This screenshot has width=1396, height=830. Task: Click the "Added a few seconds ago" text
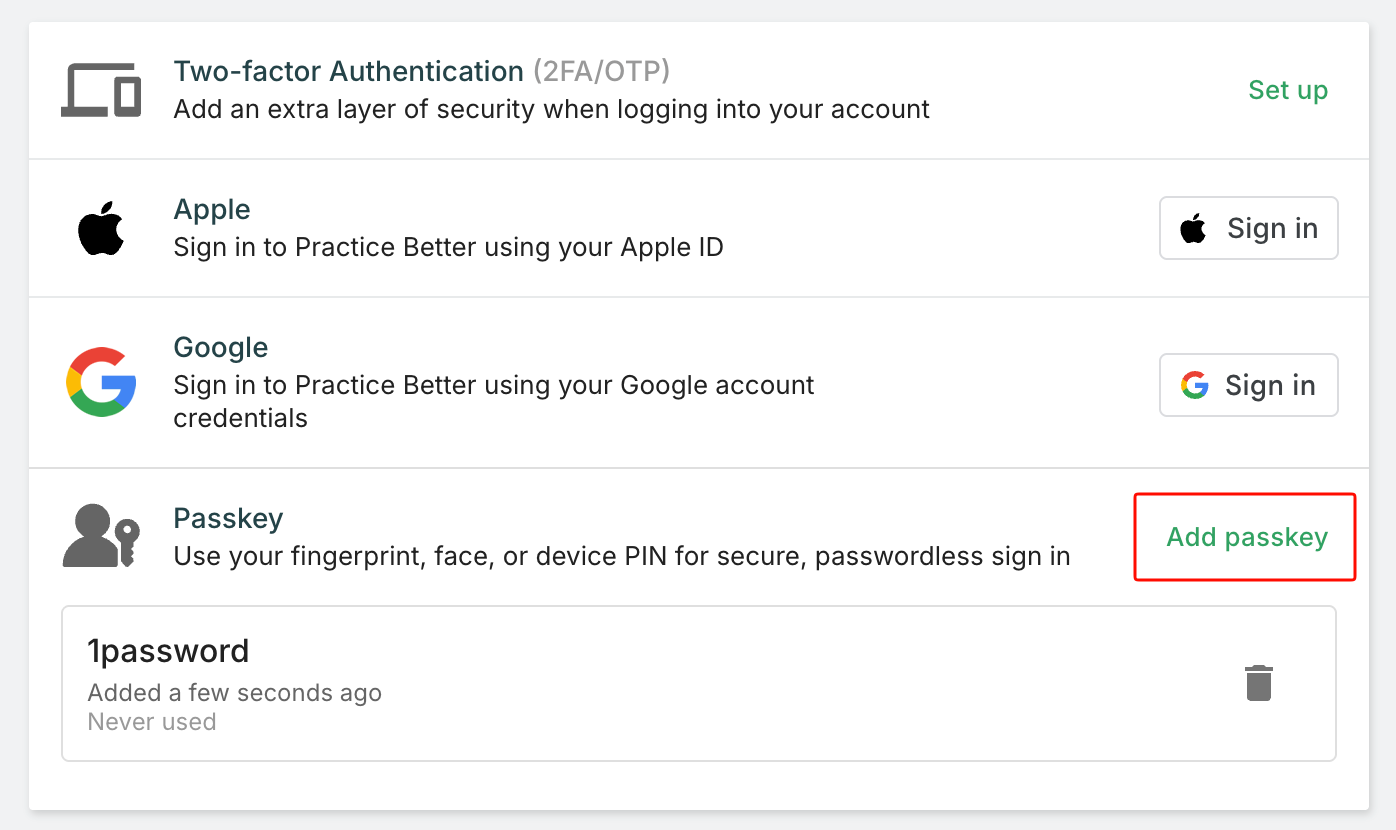point(235,693)
